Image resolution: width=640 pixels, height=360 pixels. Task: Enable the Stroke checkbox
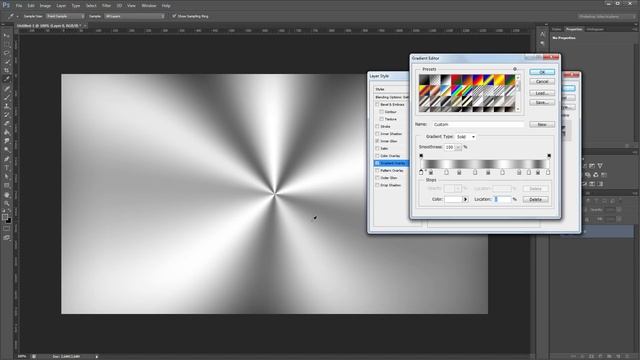click(377, 127)
